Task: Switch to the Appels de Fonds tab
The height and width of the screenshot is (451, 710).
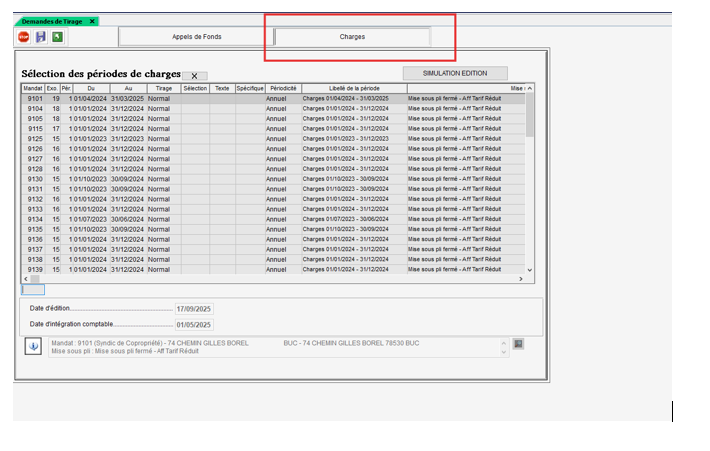Action: [196, 37]
